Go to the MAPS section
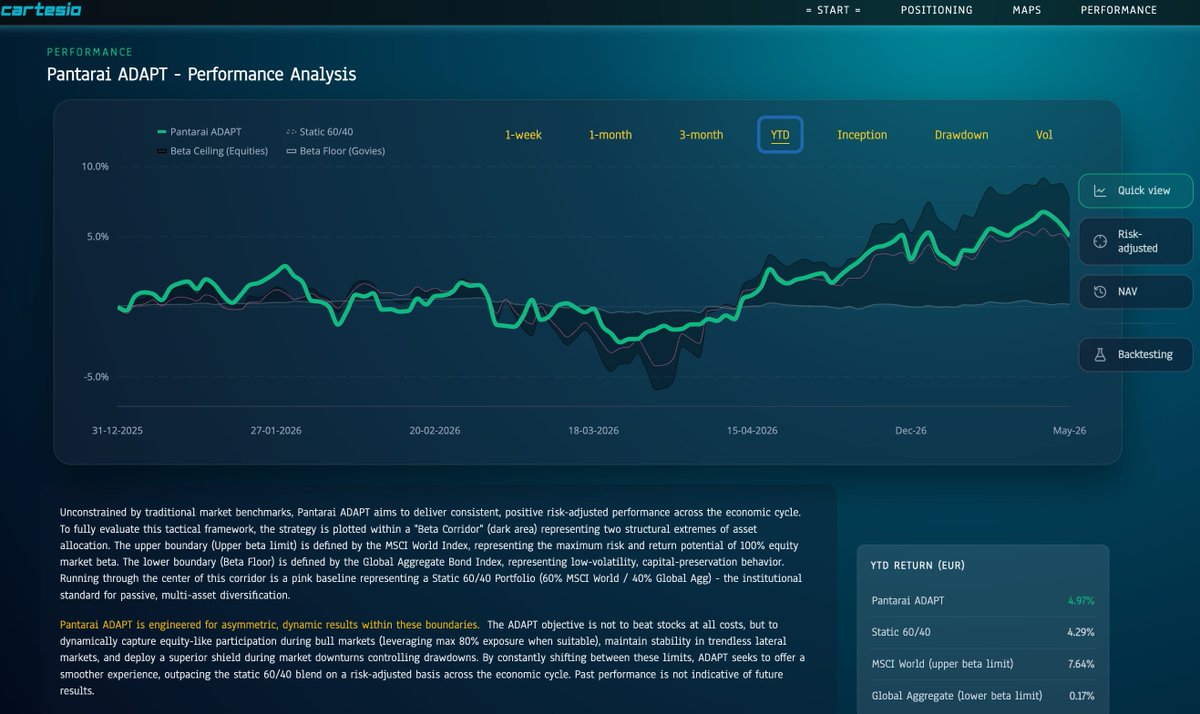Screen dimensions: 1200x714 [x=1026, y=10]
